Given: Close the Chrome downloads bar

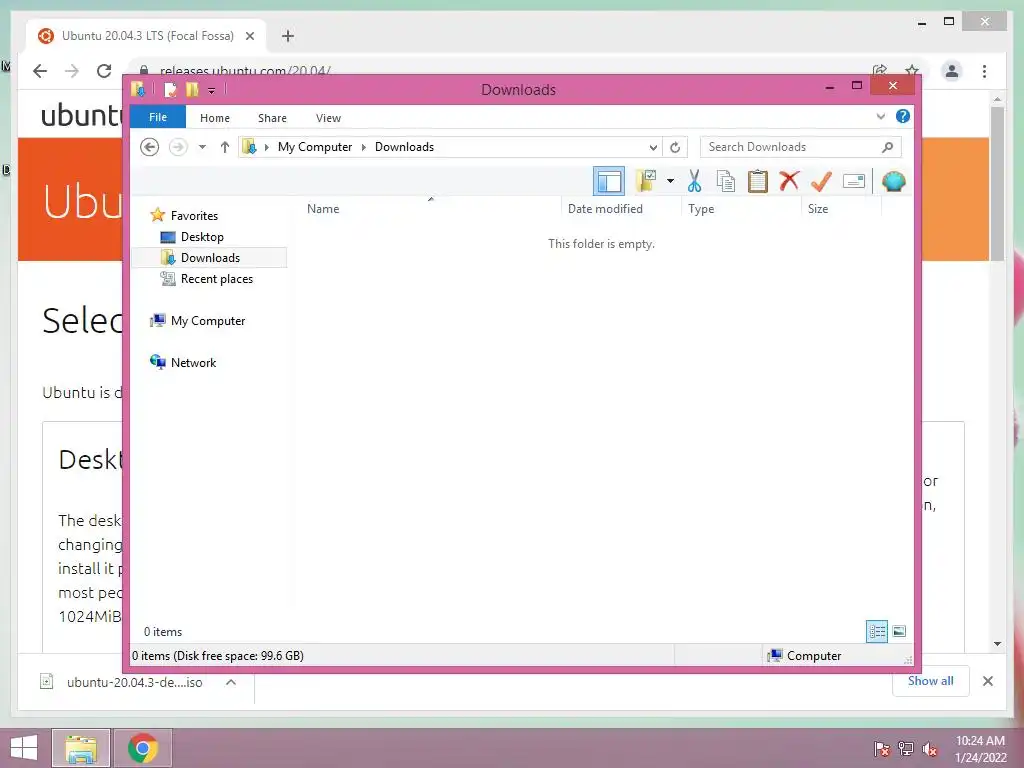Looking at the screenshot, I should click(987, 681).
